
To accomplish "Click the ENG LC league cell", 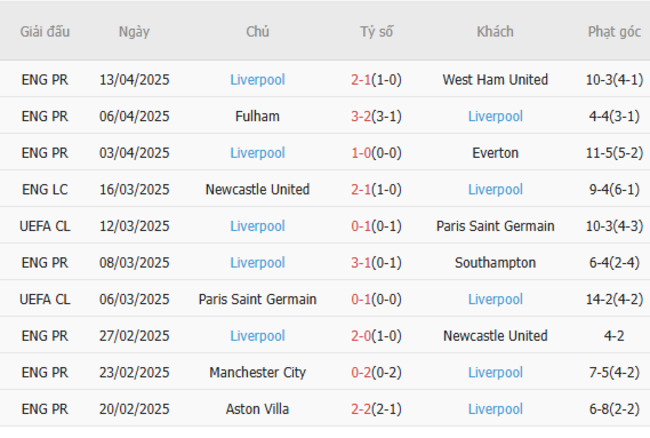I will click(45, 189).
